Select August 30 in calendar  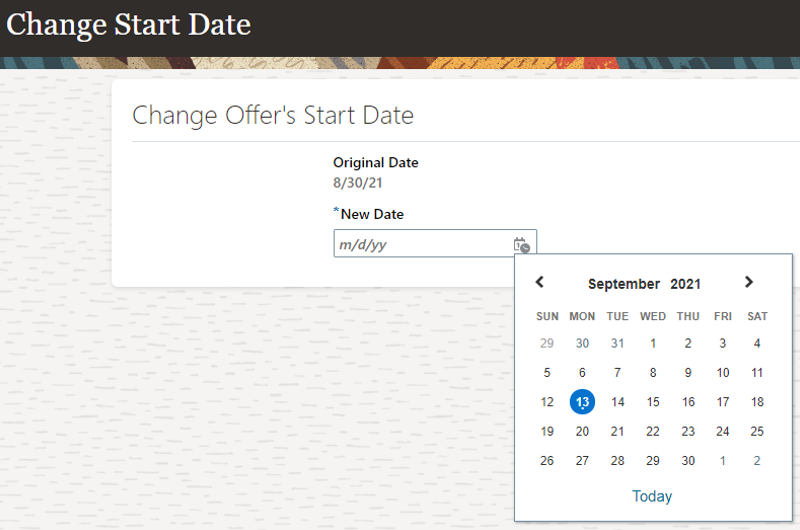pos(583,343)
